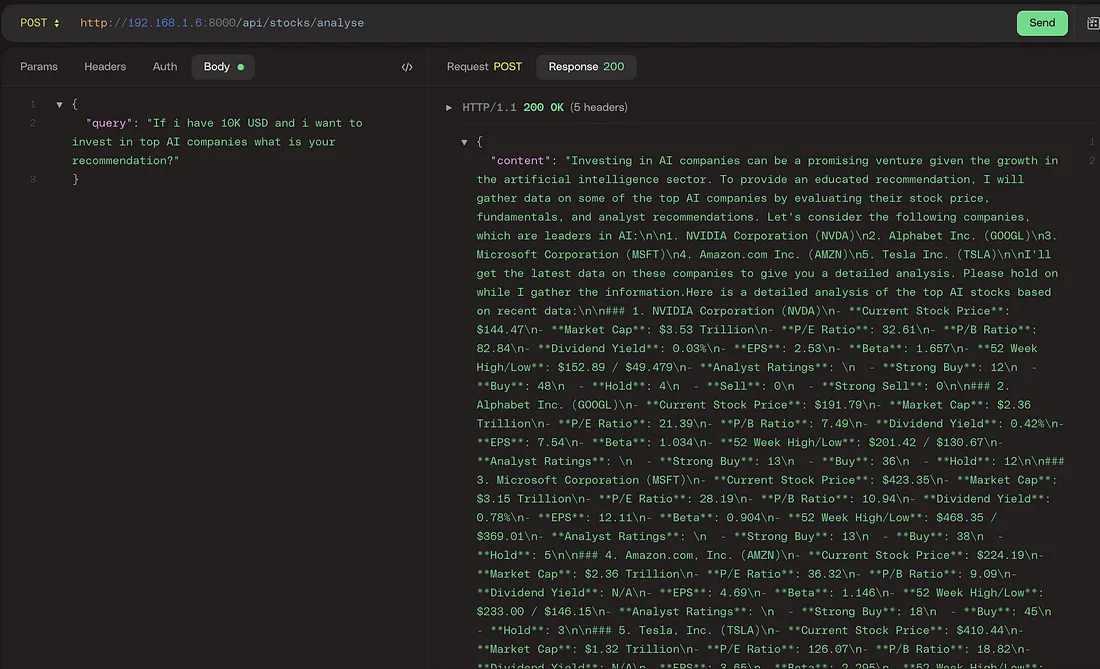This screenshot has height=669, width=1100.
Task: Click the "(5 headers)" text
Action: click(x=598, y=107)
